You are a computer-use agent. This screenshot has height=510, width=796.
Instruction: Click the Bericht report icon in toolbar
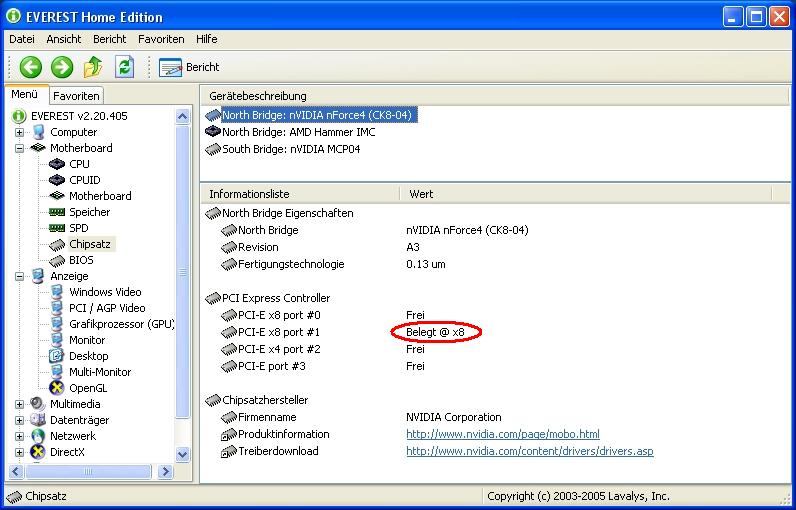[x=170, y=67]
